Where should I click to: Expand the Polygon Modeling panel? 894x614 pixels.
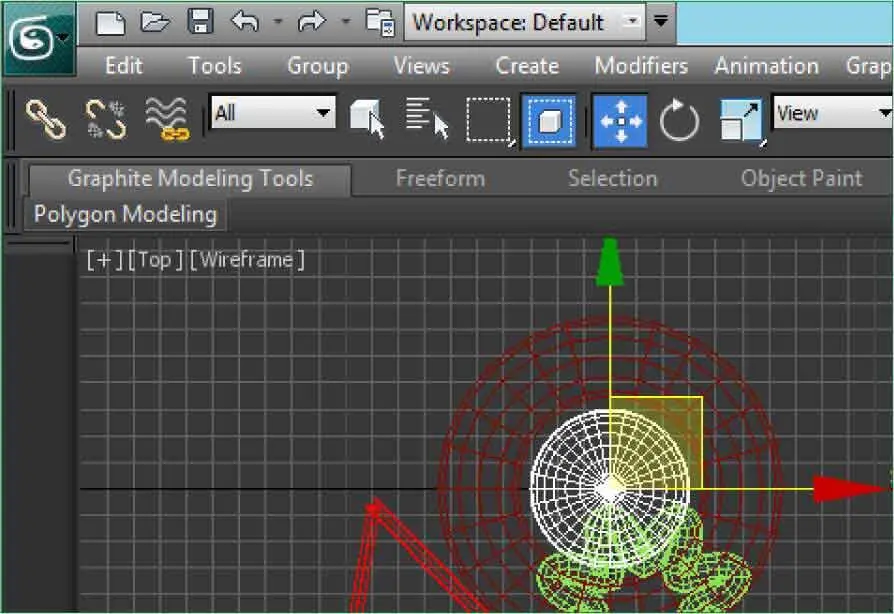(125, 215)
